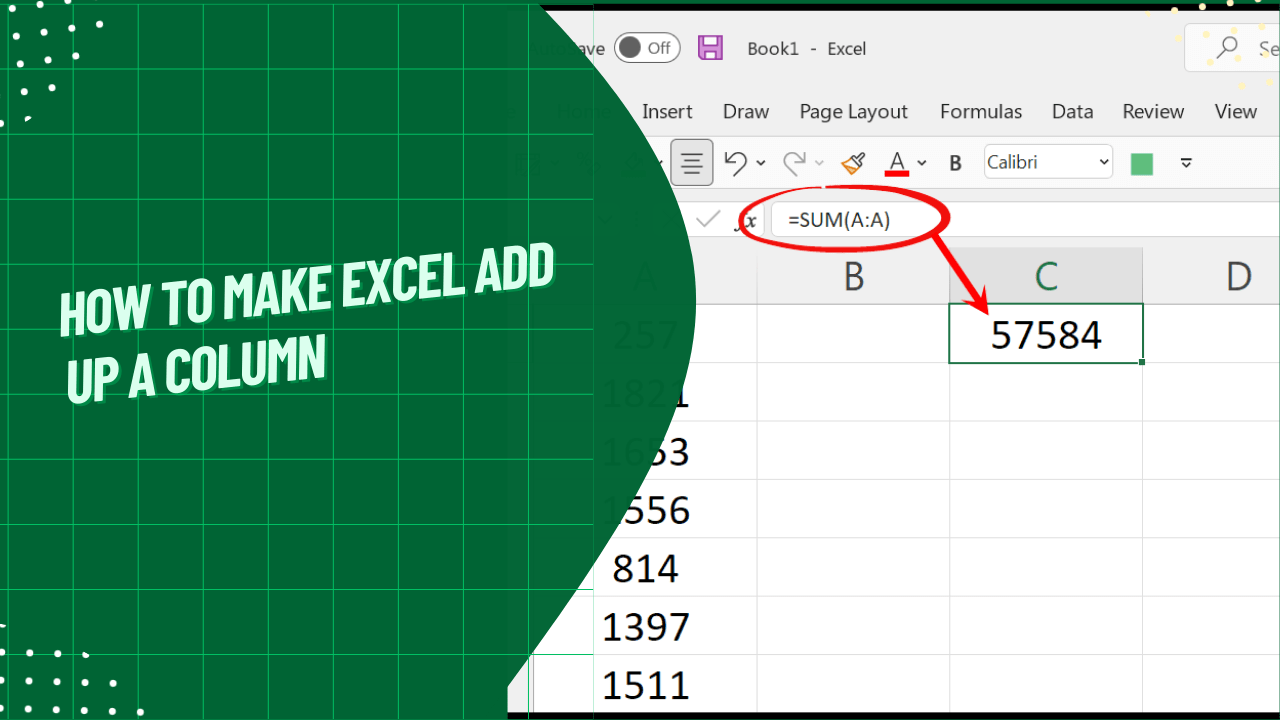Open the Data ribbon tab
The width and height of the screenshot is (1280, 720).
point(1072,111)
